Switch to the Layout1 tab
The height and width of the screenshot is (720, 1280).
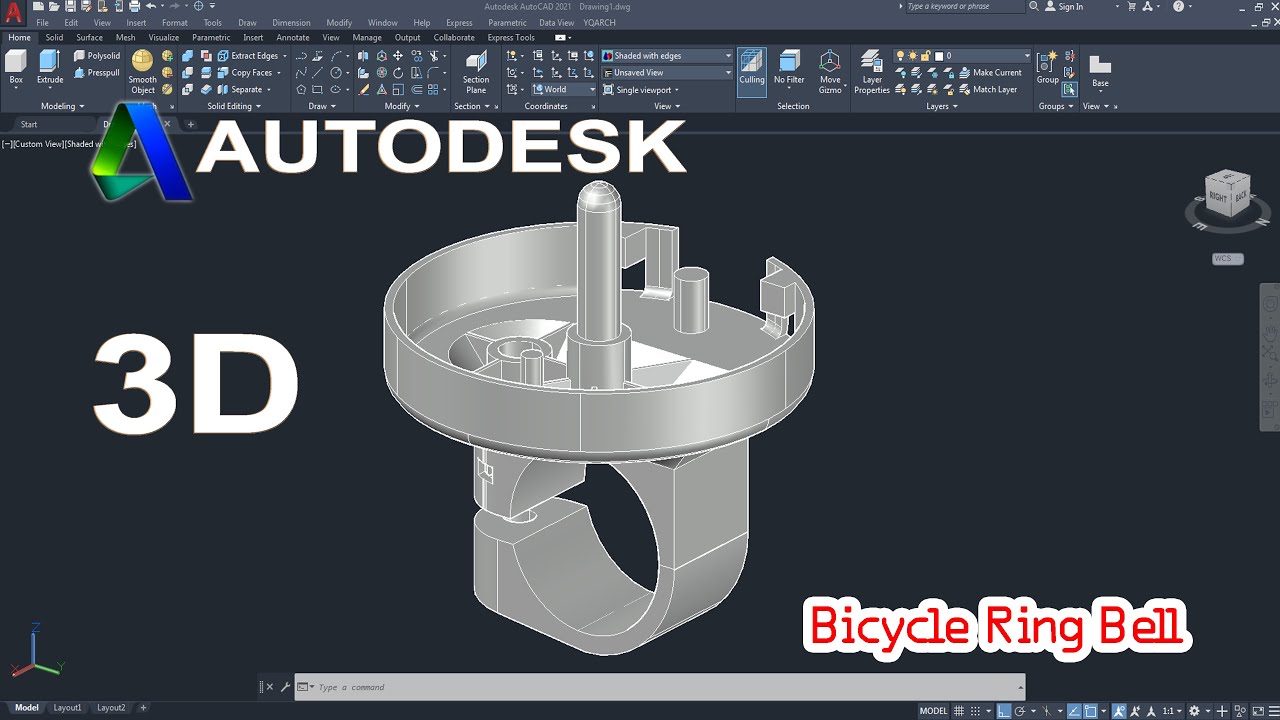click(x=67, y=708)
